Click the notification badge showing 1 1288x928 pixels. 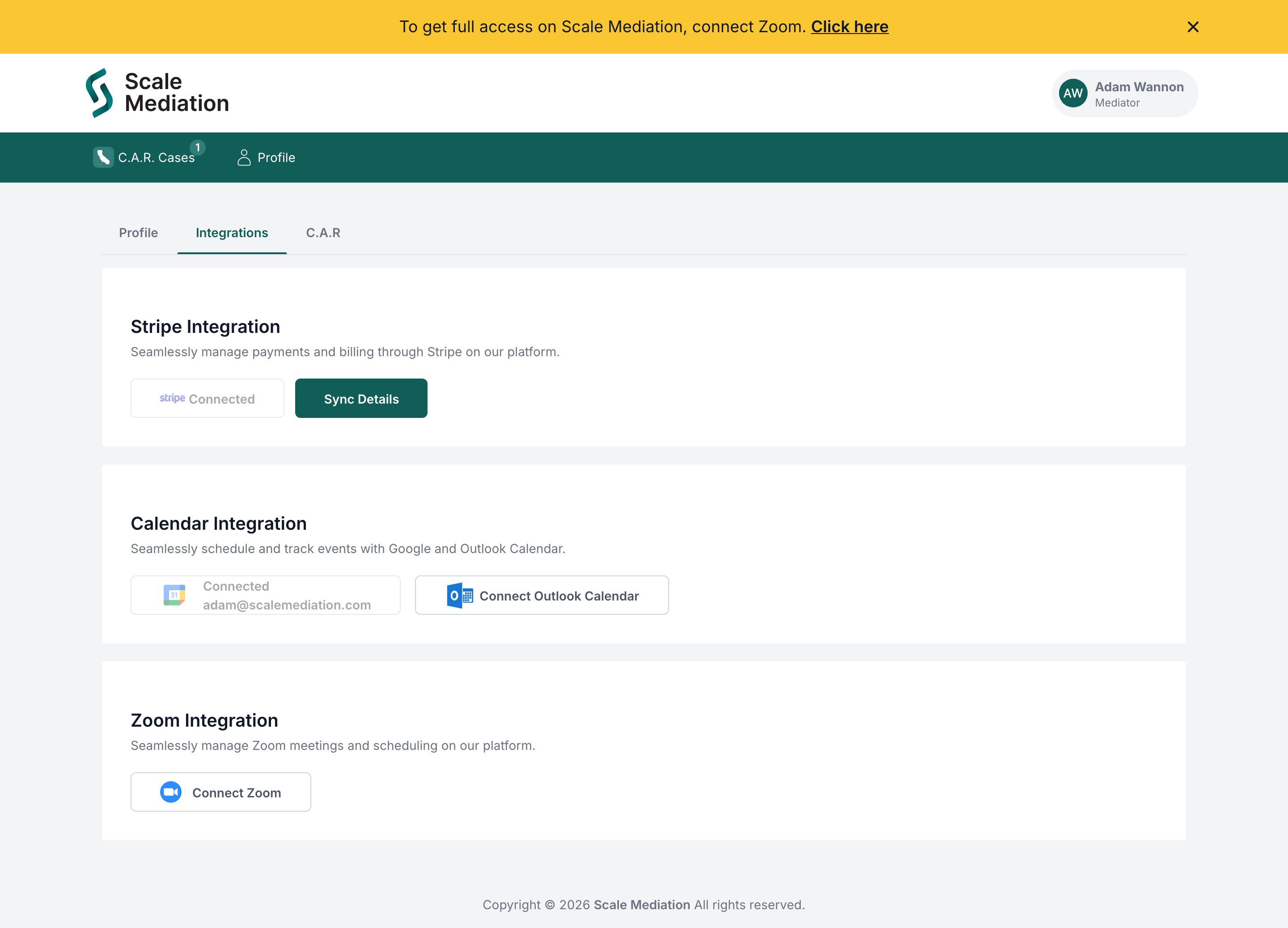(x=198, y=147)
